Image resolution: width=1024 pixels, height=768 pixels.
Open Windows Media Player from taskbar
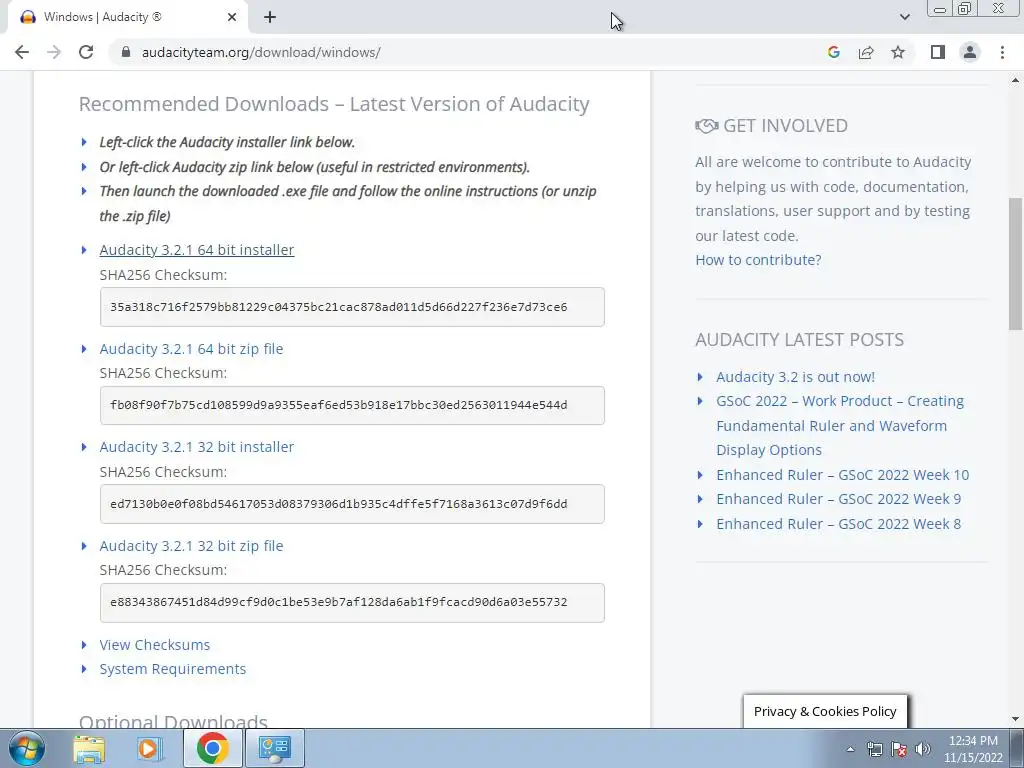pos(150,748)
